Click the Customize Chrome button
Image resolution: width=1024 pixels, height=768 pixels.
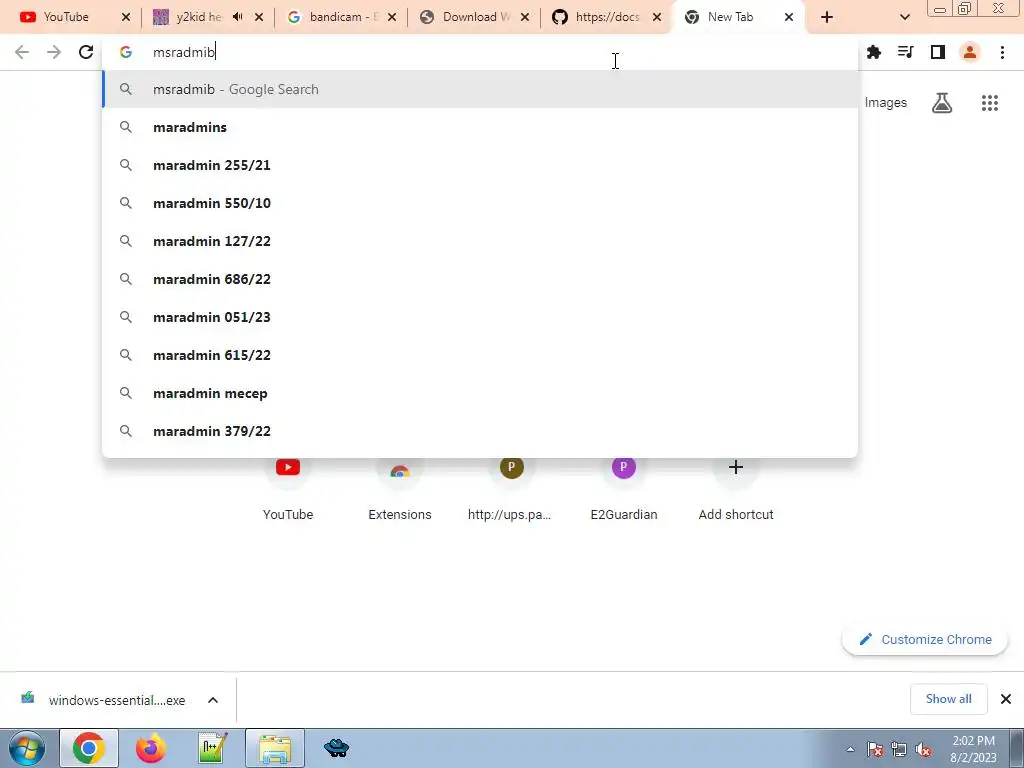[x=925, y=639]
